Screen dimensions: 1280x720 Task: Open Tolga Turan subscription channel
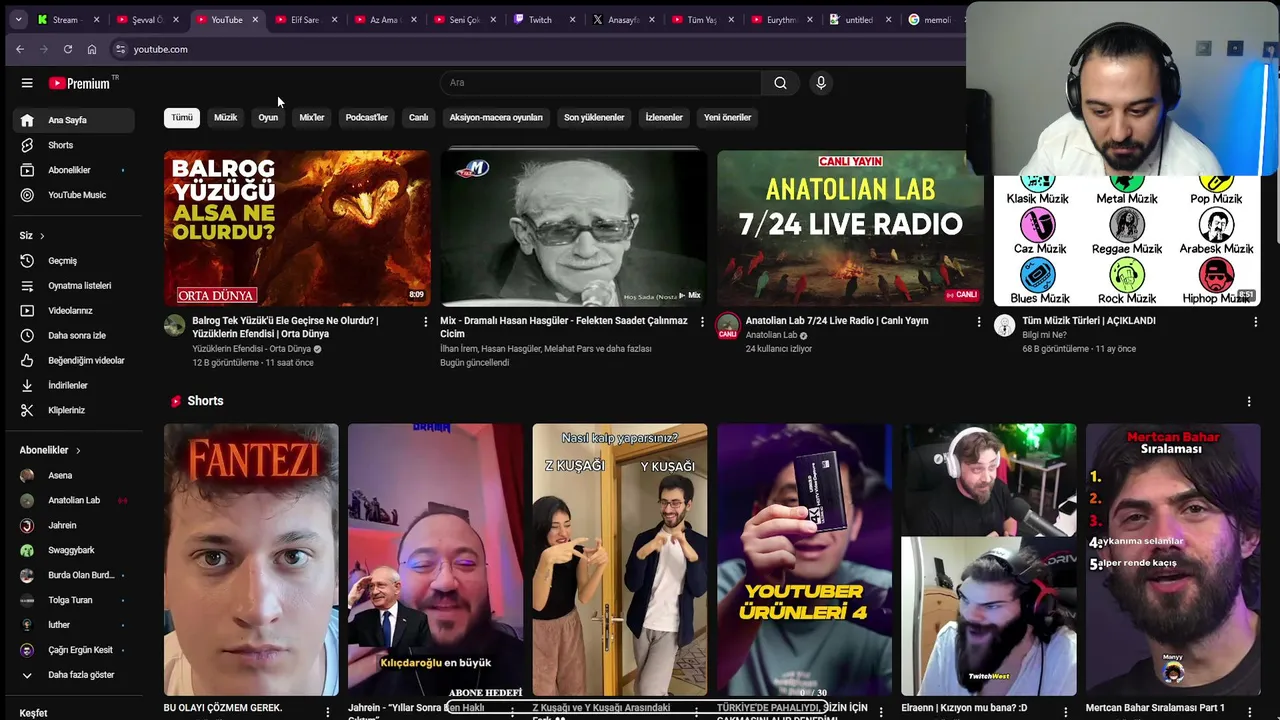(74, 600)
